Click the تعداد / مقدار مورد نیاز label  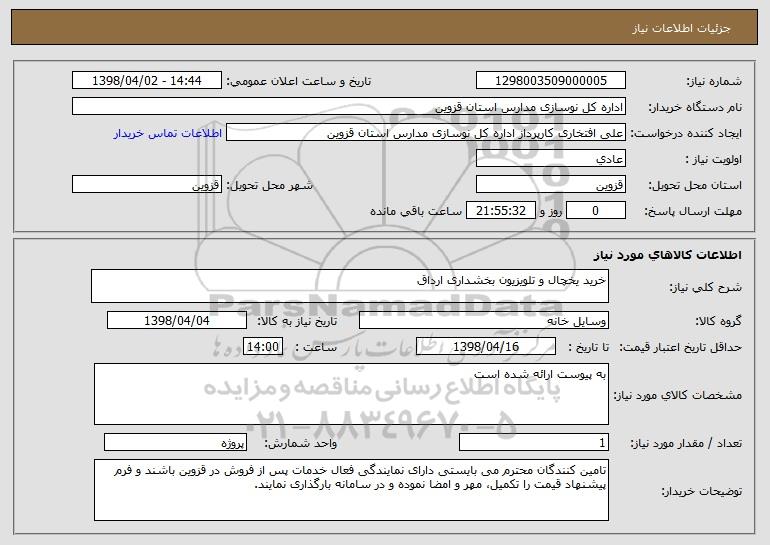[x=686, y=443]
